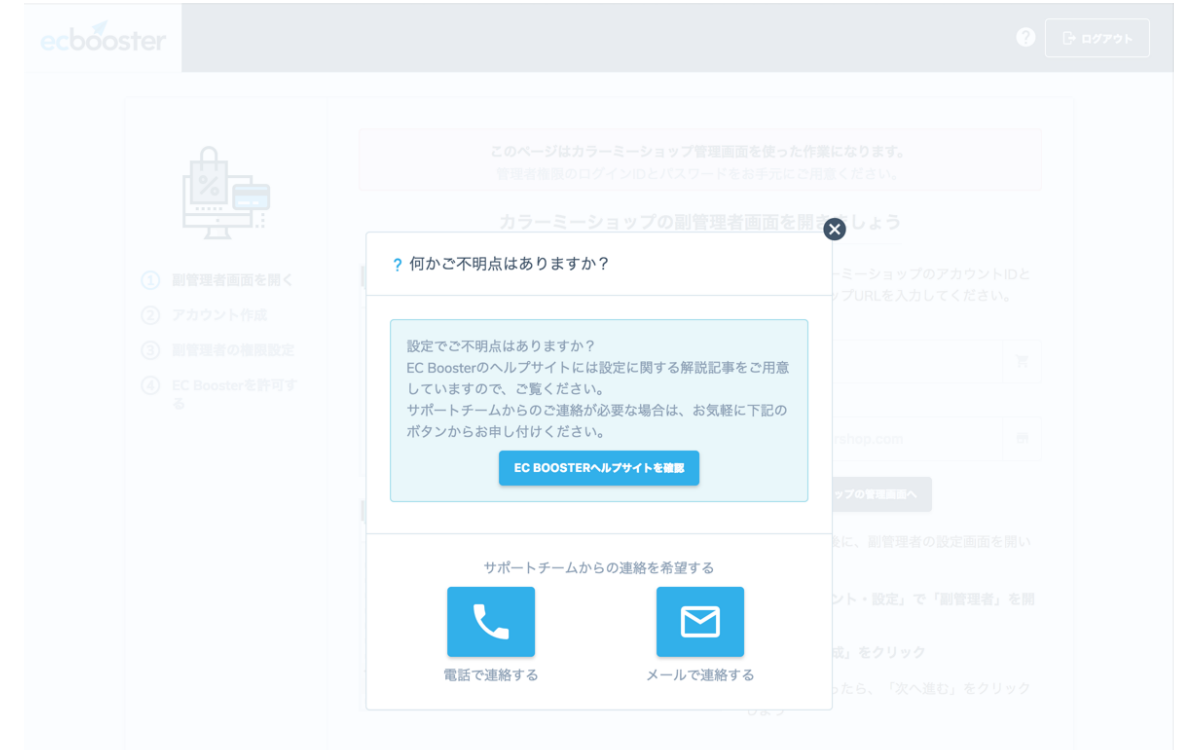This screenshot has height=750, width=1200.
Task: Click the account ID input field behind dialog
Action: [x=917, y=361]
